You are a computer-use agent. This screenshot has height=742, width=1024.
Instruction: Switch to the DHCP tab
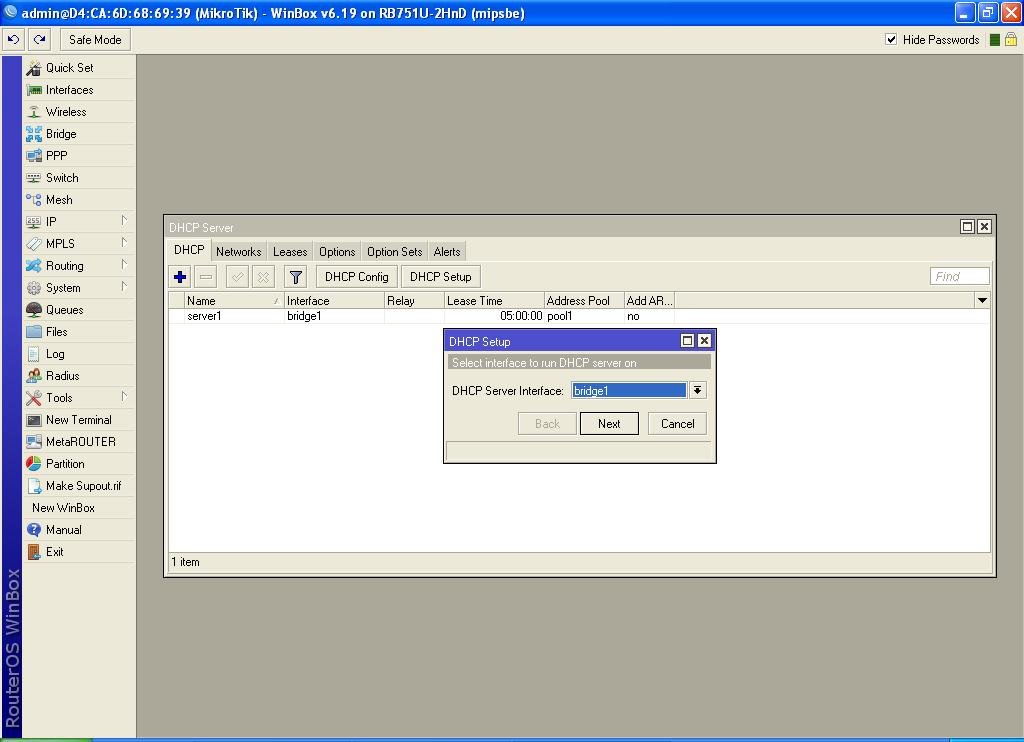click(x=189, y=250)
